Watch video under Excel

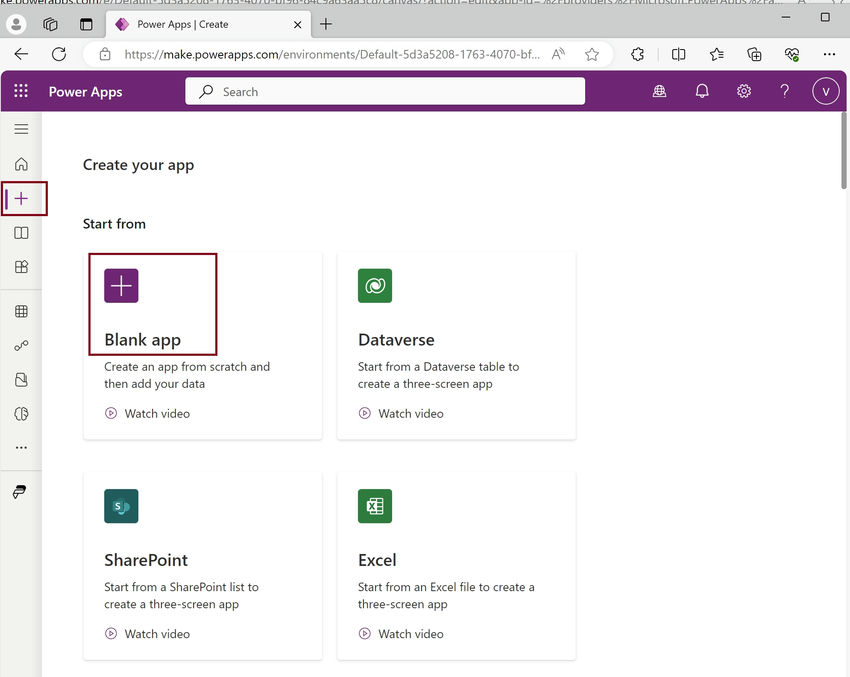pyautogui.click(x=401, y=634)
